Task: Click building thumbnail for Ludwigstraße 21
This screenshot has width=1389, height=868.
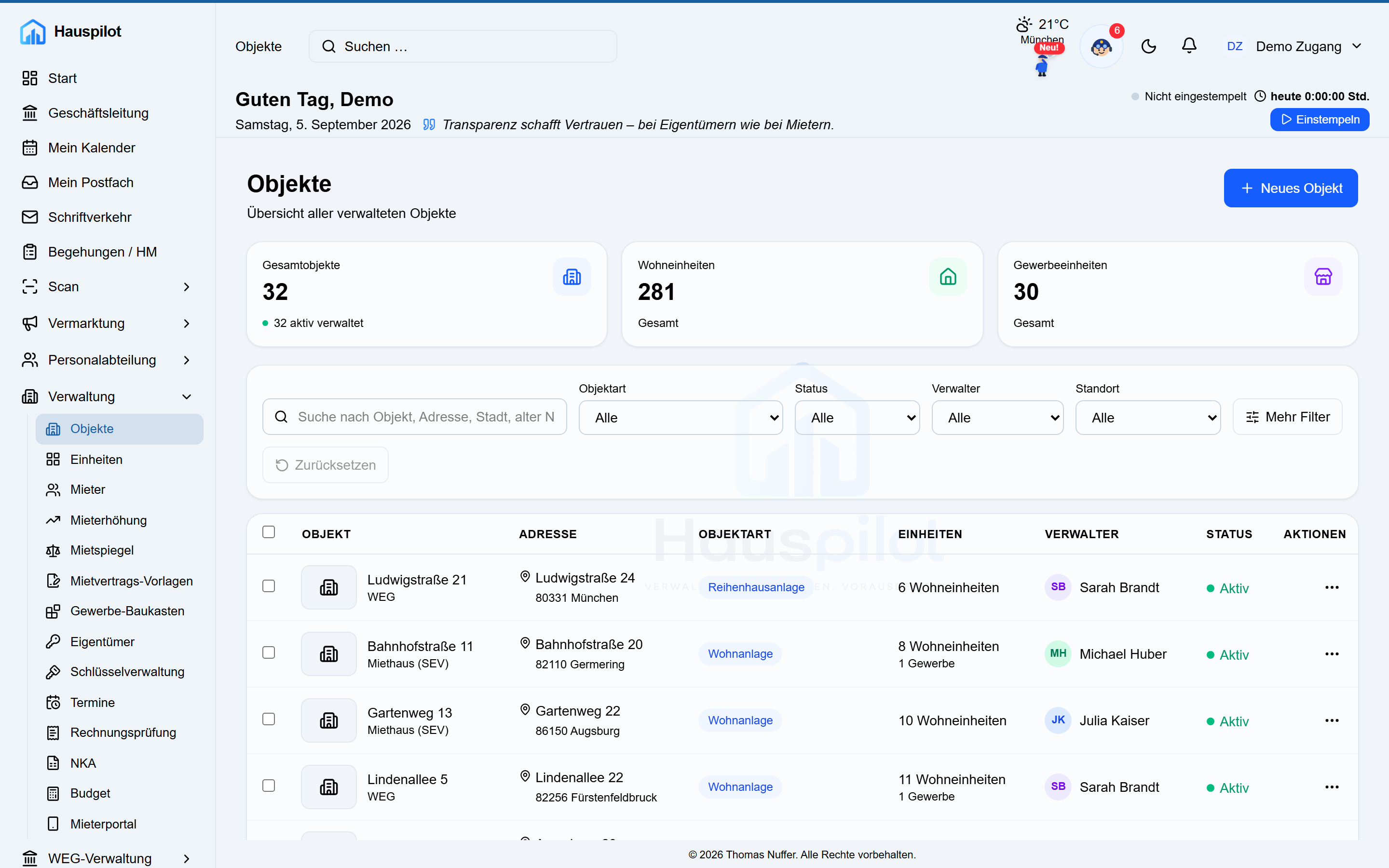Action: click(329, 587)
